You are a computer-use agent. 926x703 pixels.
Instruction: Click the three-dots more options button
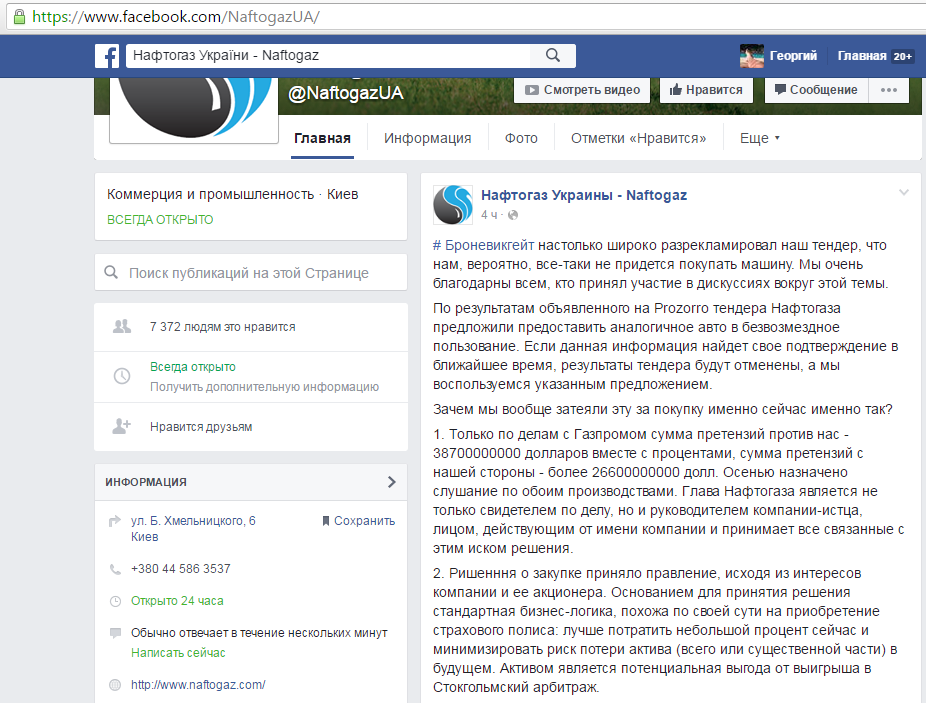tap(888, 89)
